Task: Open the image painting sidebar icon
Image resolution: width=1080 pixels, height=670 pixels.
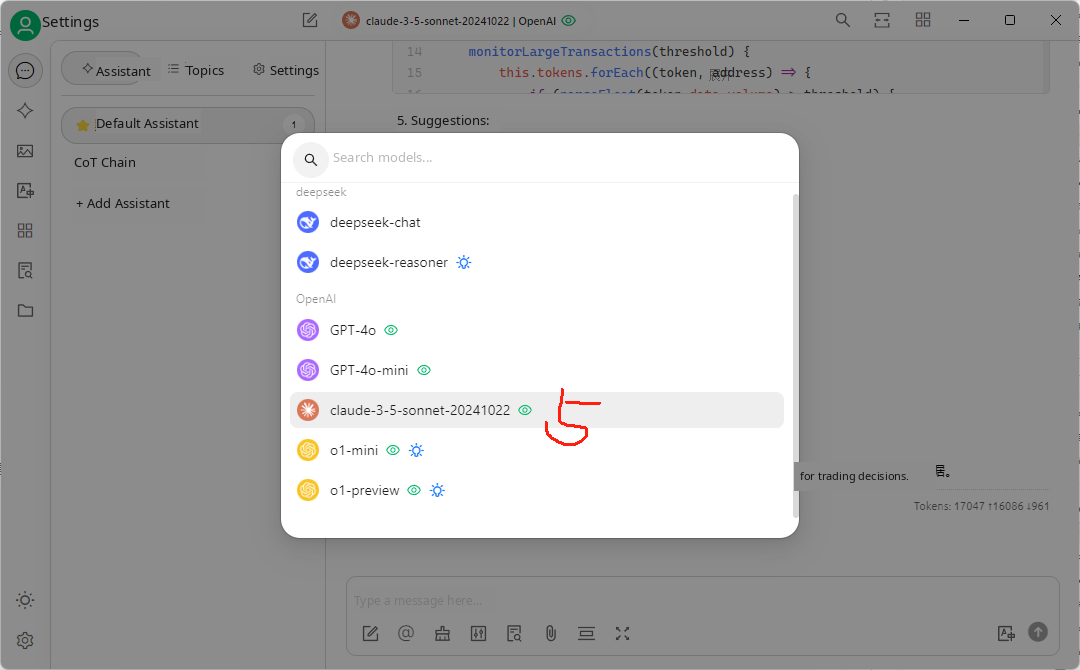Action: click(25, 151)
